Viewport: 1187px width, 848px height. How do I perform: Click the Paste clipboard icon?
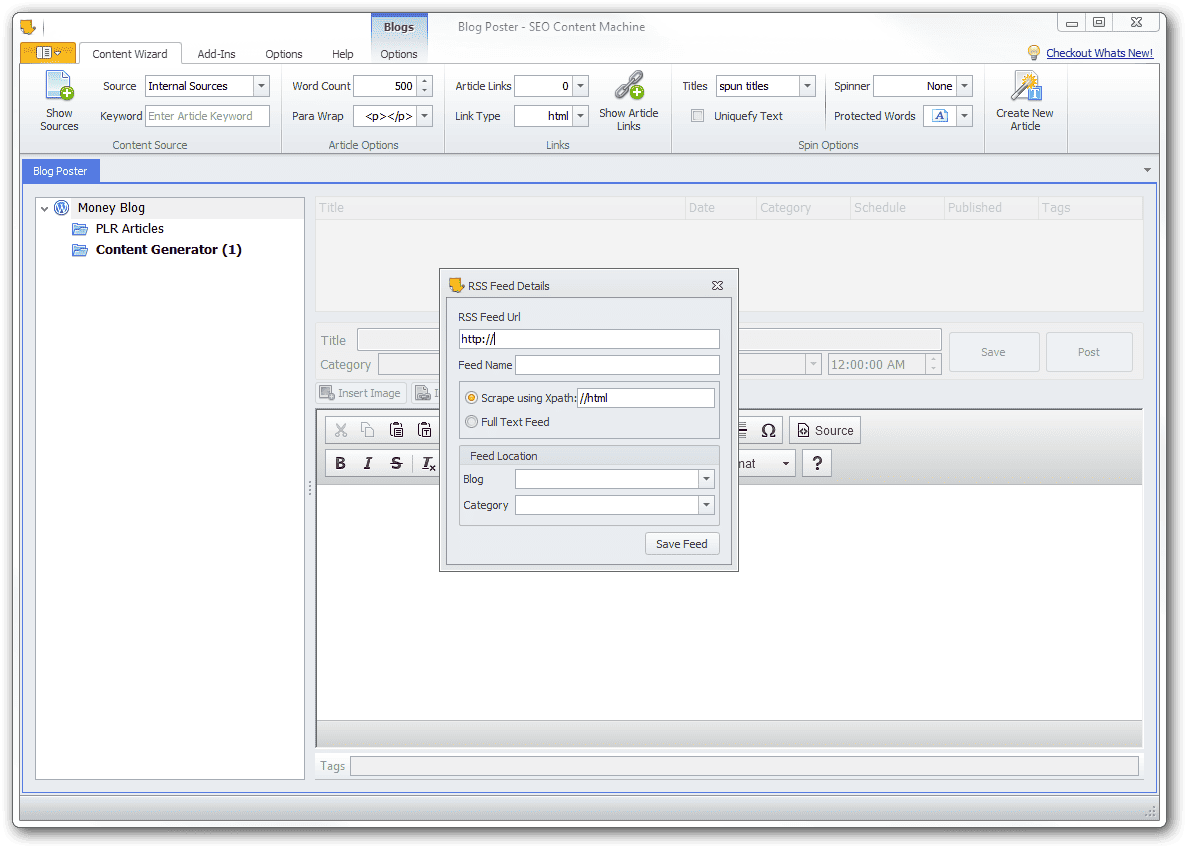click(x=396, y=430)
